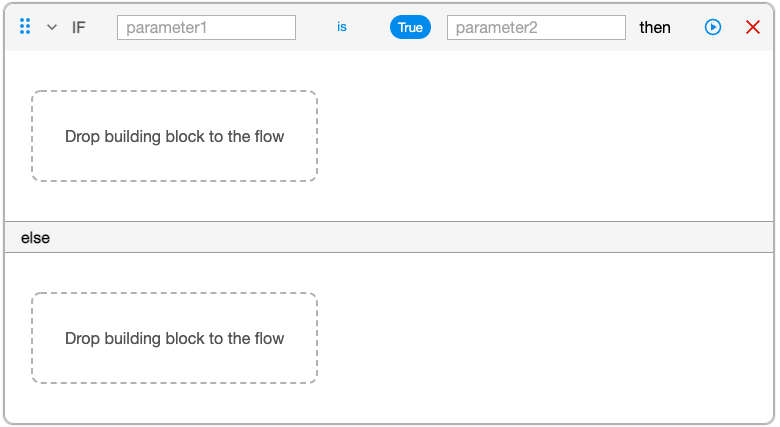Click the empty area of the else branch
Image resolution: width=780 pixels, height=427 pixels.
click(545, 338)
